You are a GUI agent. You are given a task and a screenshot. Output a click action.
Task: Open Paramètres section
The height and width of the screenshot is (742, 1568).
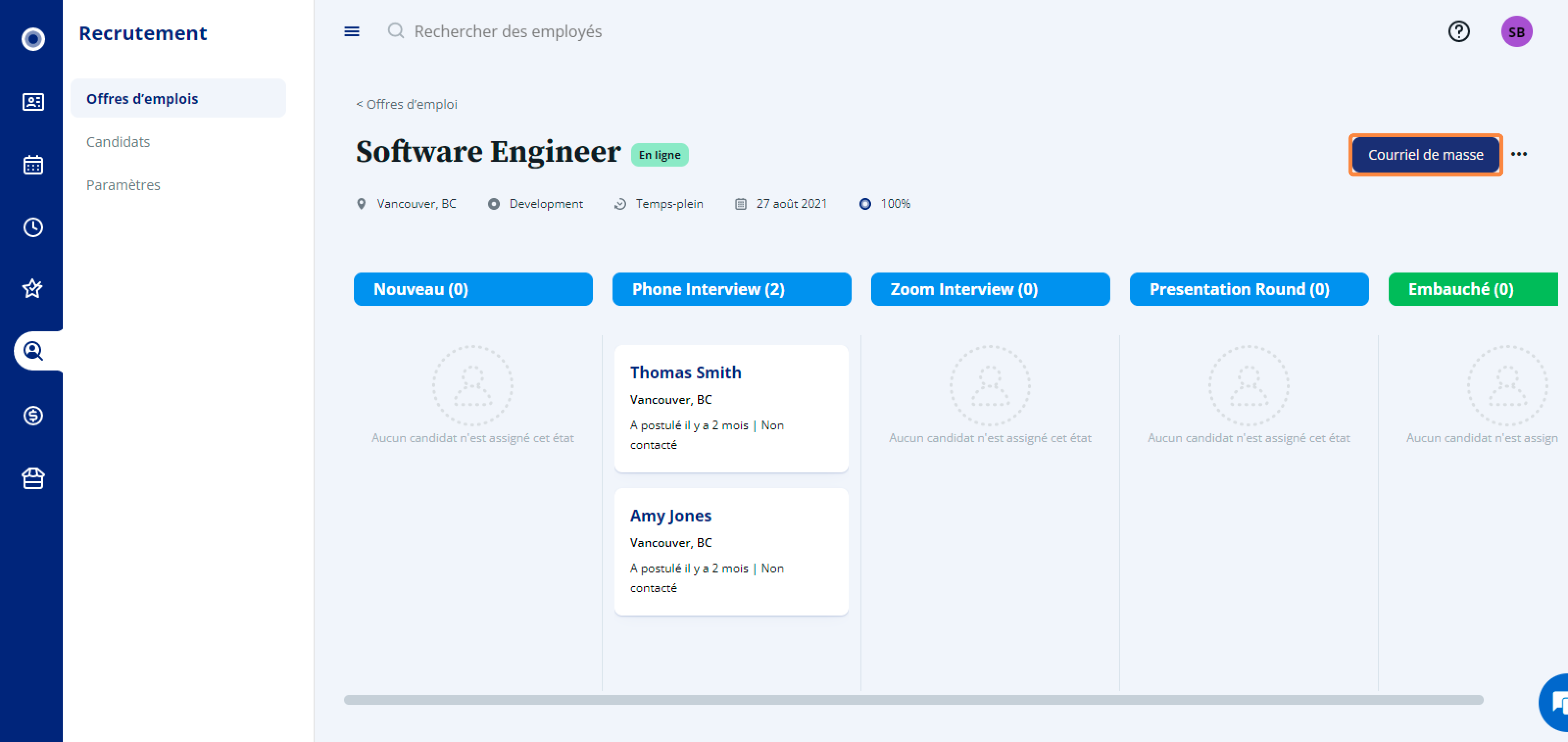(x=123, y=185)
